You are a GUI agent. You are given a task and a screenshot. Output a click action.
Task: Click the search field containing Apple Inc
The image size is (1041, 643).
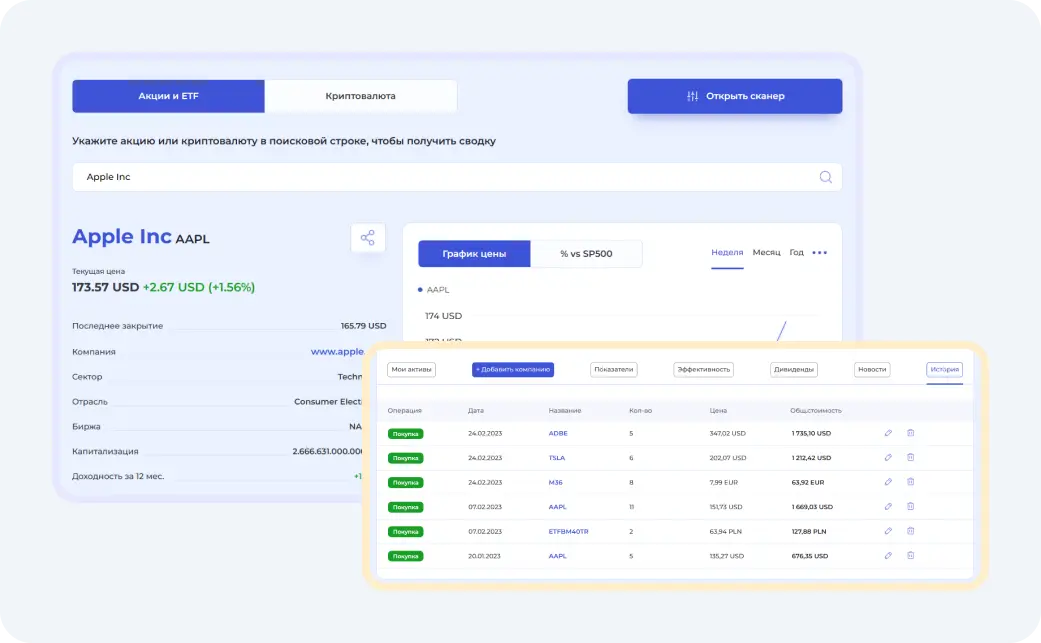point(440,177)
